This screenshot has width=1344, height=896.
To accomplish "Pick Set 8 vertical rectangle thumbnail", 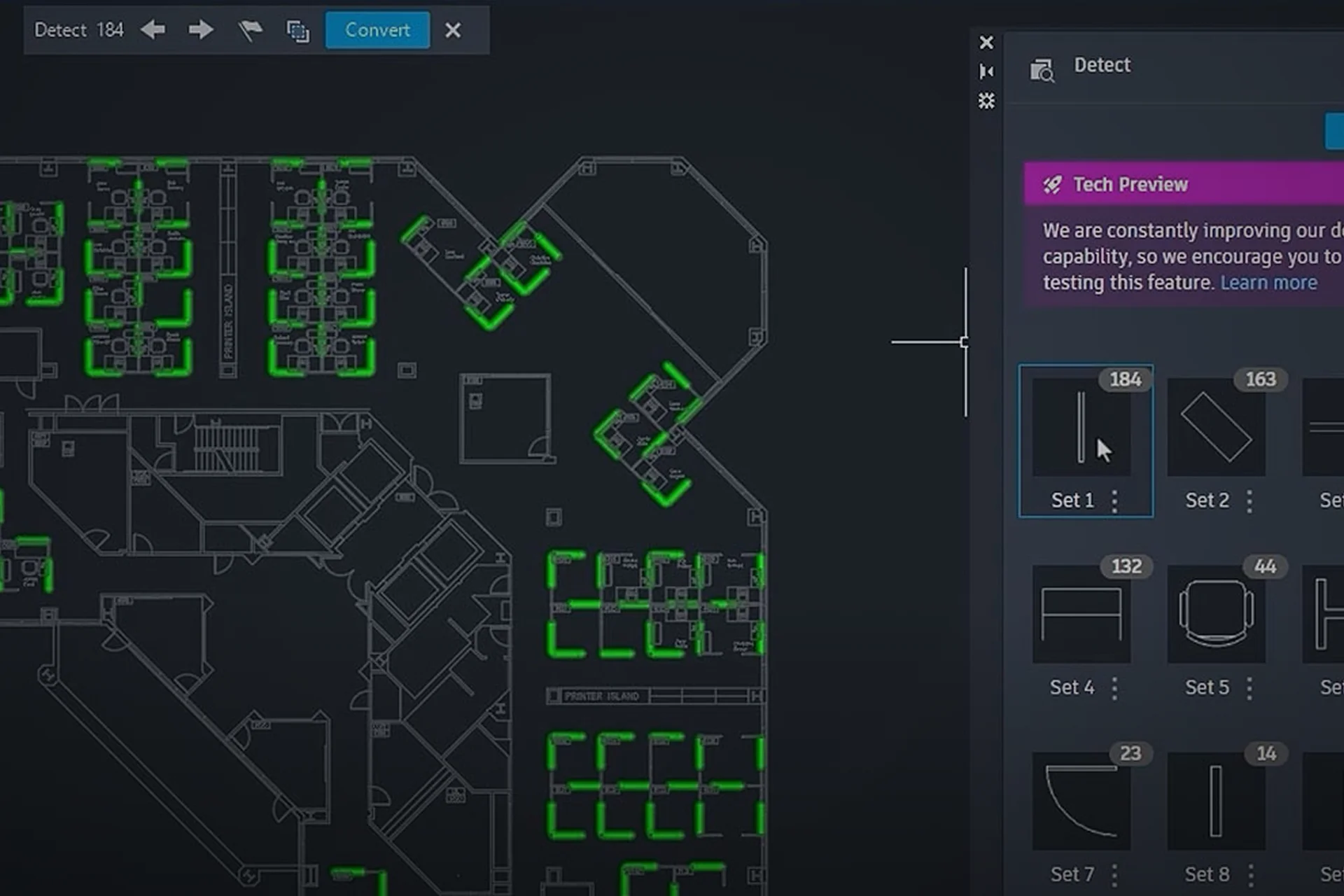I will 1216,801.
